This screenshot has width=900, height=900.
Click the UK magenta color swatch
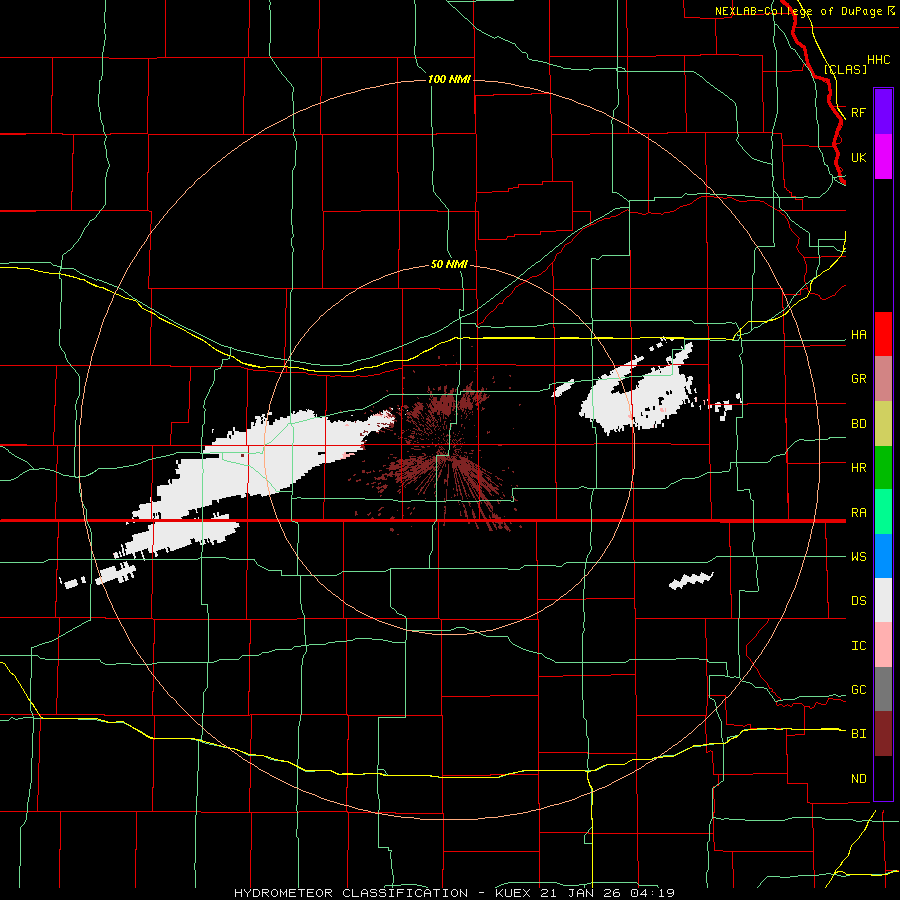883,157
